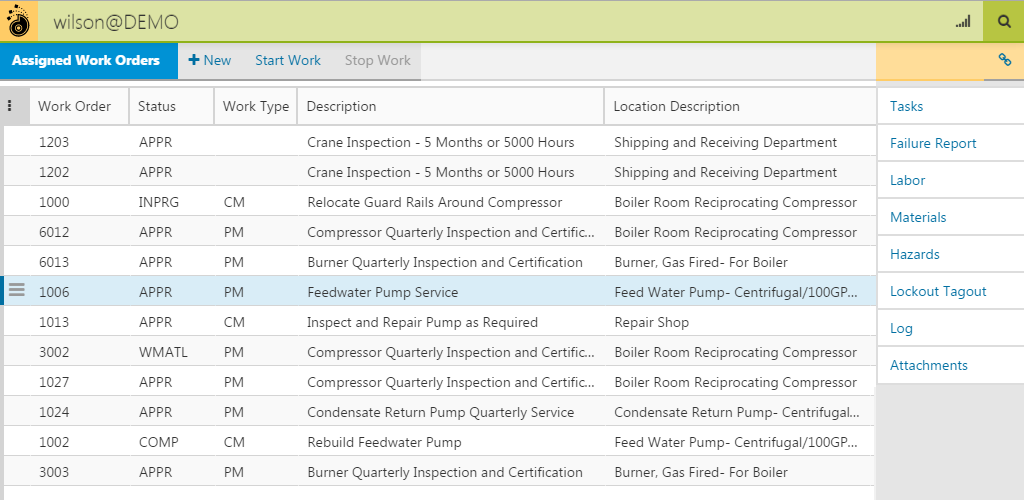Sort by the Work Order column header
Screen dimensions: 1024x500
click(74, 106)
